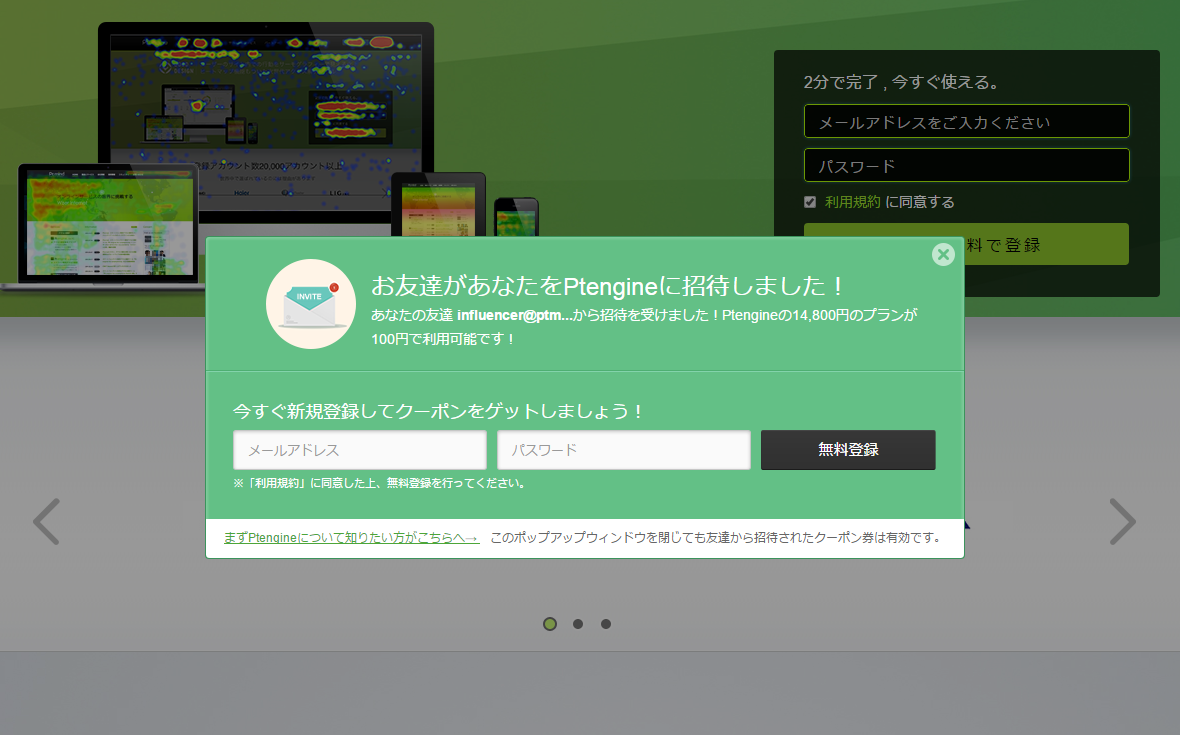Click the invite envelope icon

(x=311, y=304)
